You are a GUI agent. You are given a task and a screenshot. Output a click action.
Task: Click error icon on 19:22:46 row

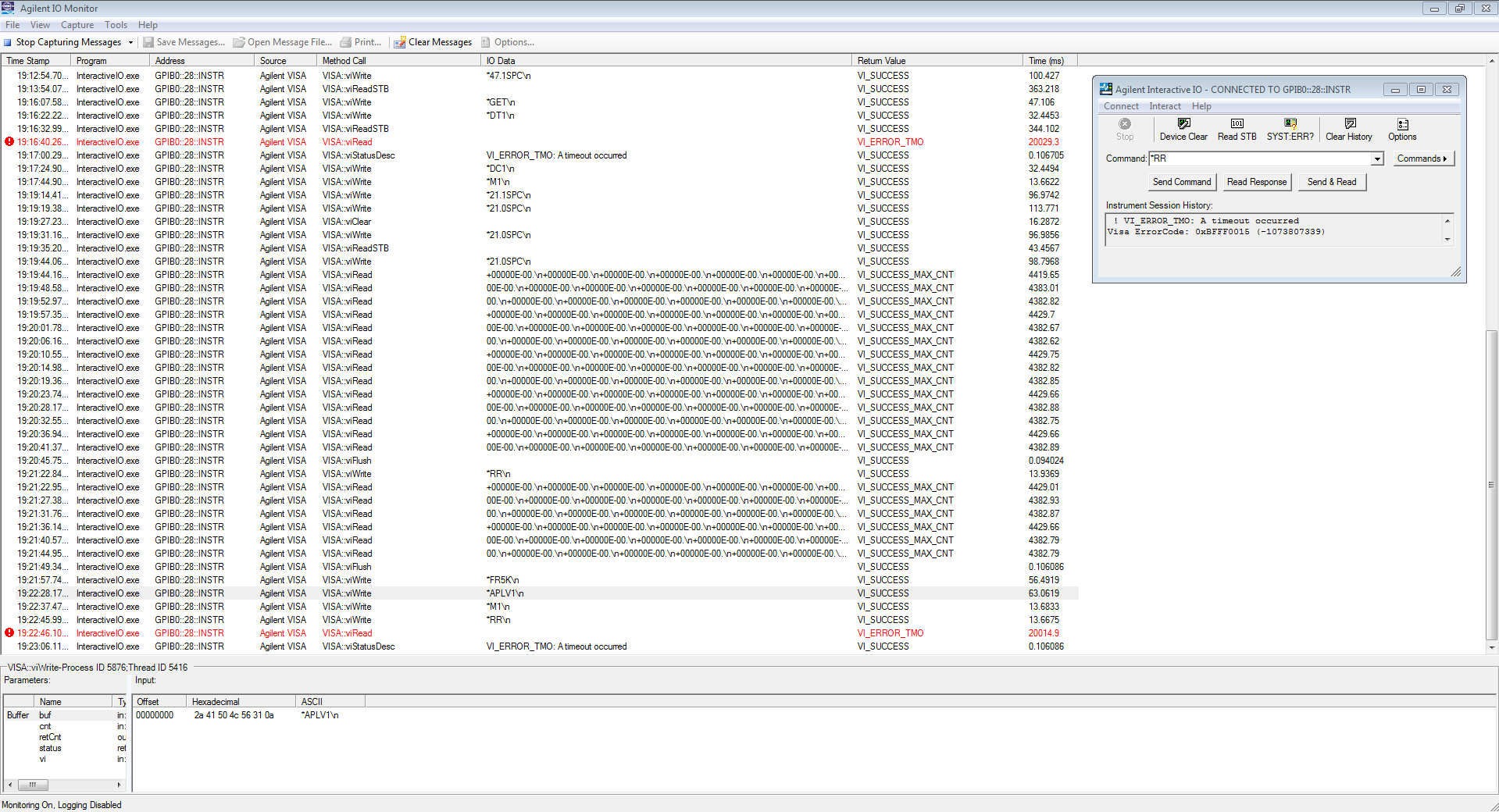coord(9,633)
